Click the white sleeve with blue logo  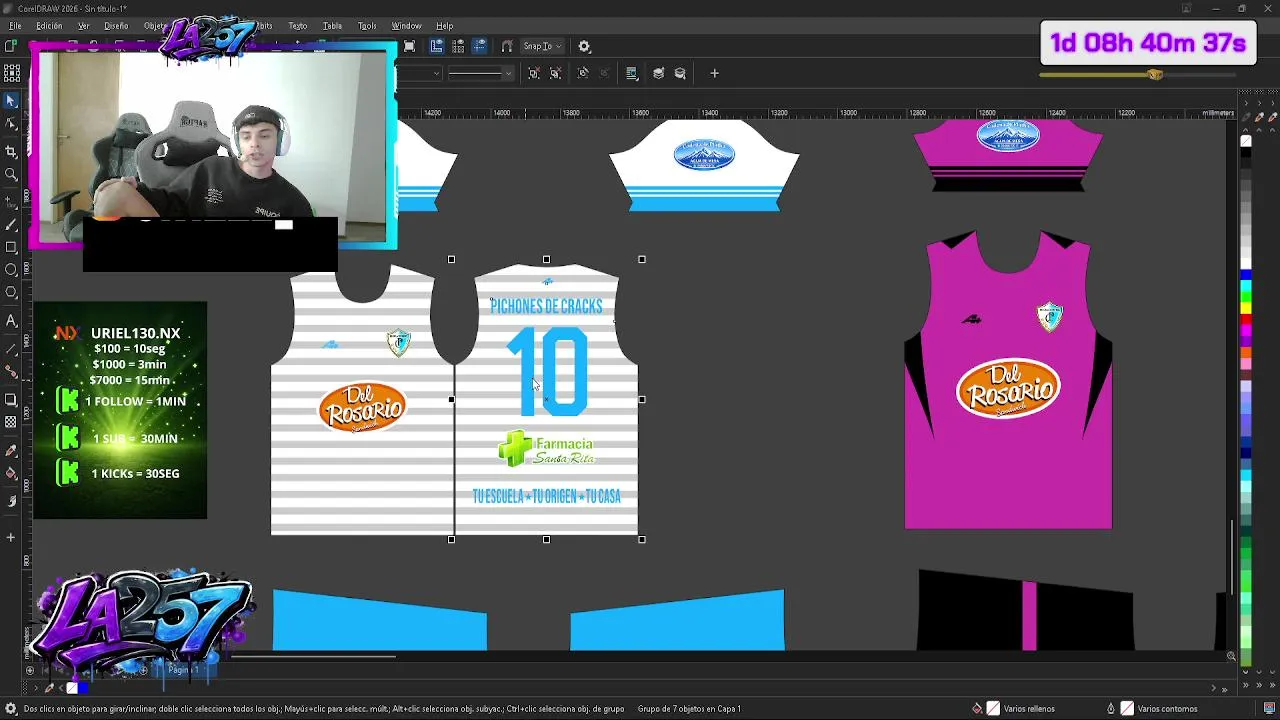pyautogui.click(x=704, y=165)
